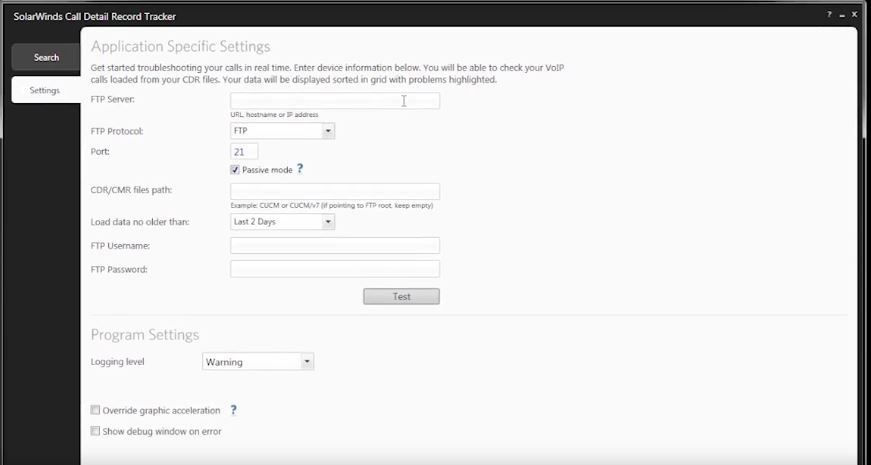Select the Settings tab
Viewport: 871px width, 465px height.
[46, 90]
